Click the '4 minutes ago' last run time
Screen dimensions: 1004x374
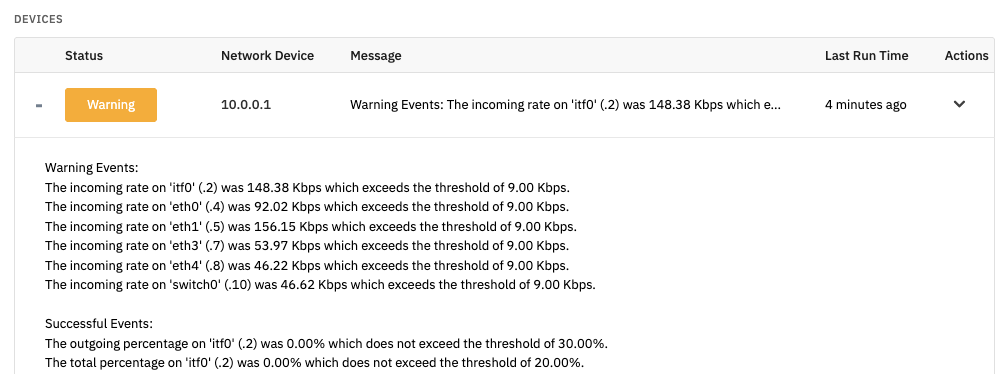(x=866, y=104)
